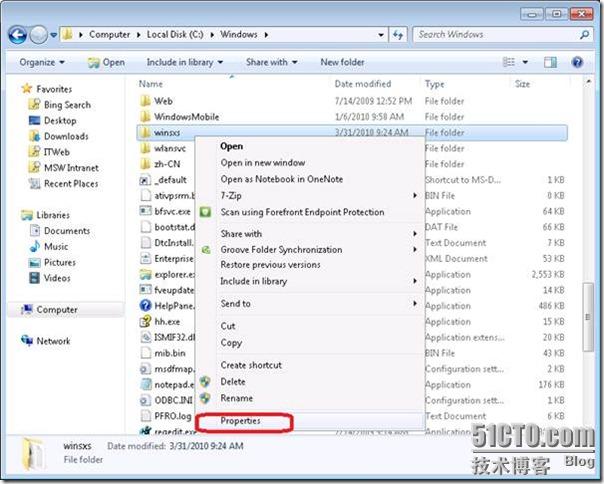Click the Forefront shield icon in menu

click(205, 212)
